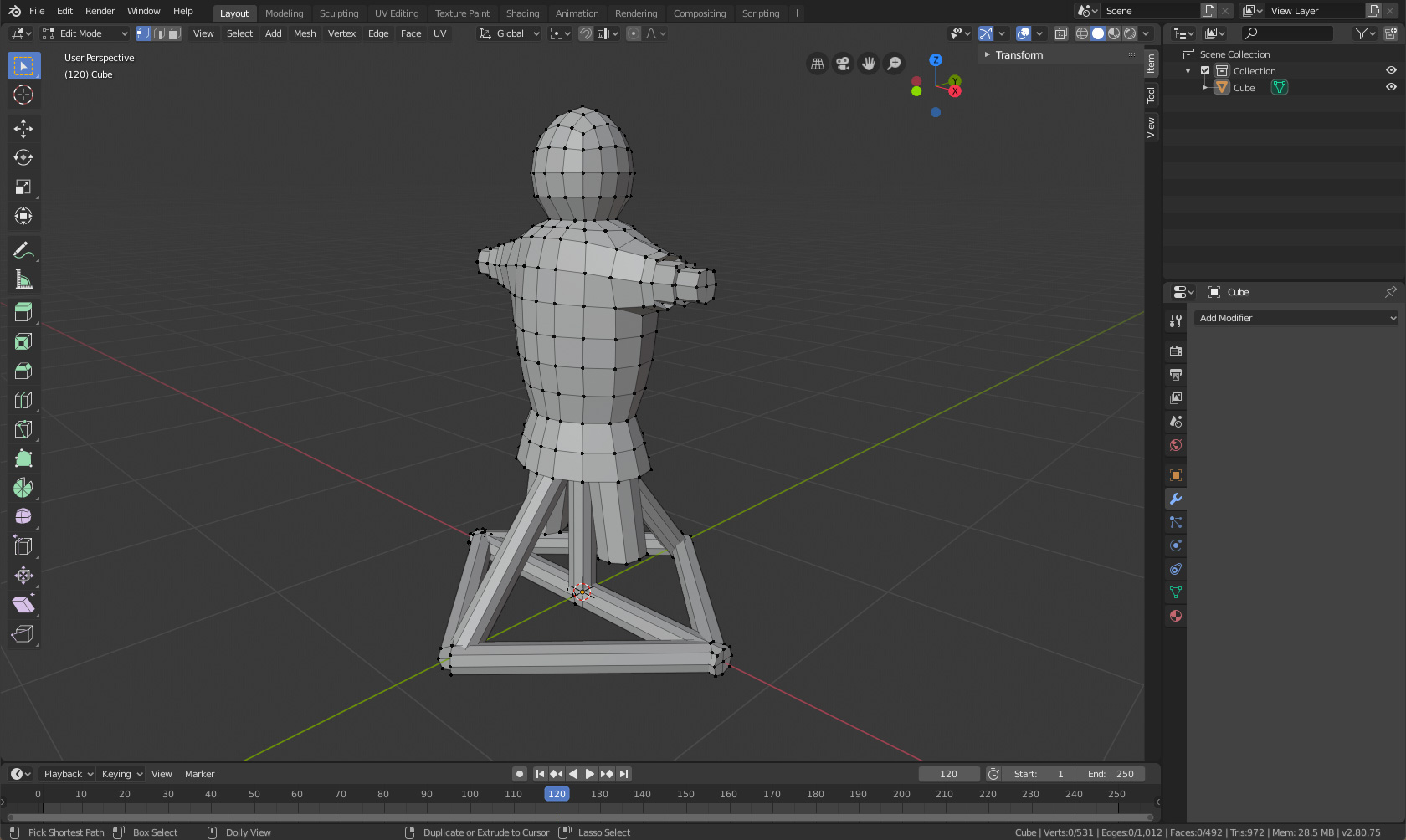Pick the Knife tool
The width and height of the screenshot is (1406, 840).
pos(23,429)
